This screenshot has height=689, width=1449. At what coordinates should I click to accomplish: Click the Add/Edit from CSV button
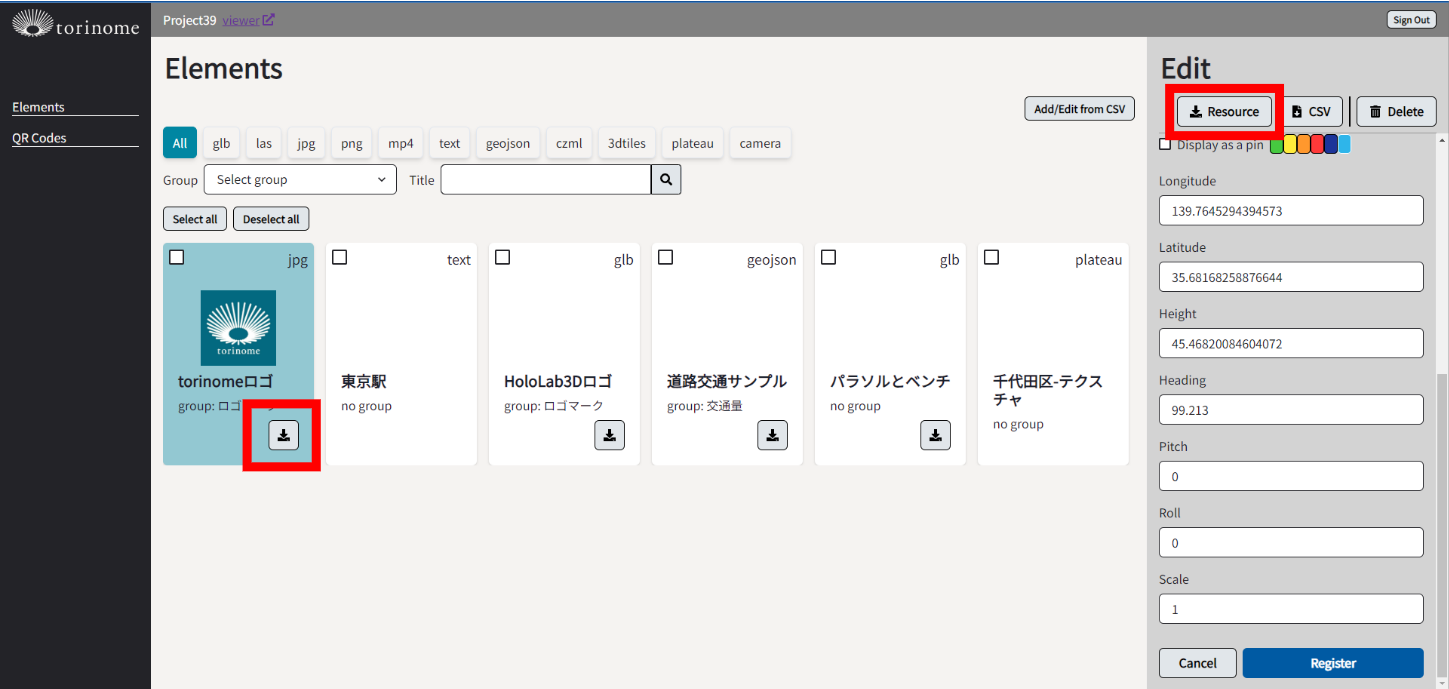(1079, 109)
